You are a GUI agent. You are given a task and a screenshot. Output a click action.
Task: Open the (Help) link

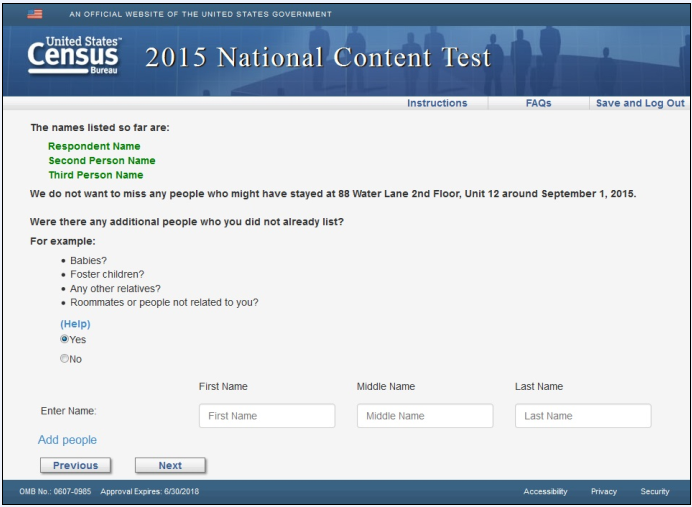[x=75, y=324]
